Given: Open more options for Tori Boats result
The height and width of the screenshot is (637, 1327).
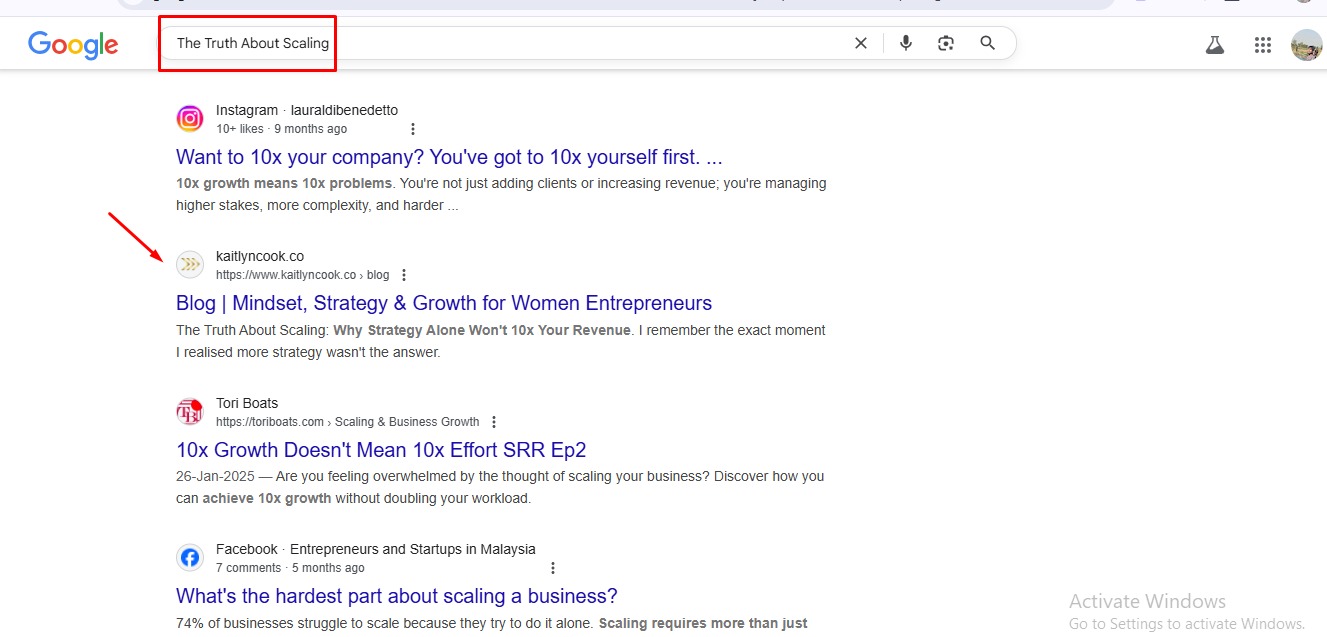Looking at the screenshot, I should click(x=494, y=422).
